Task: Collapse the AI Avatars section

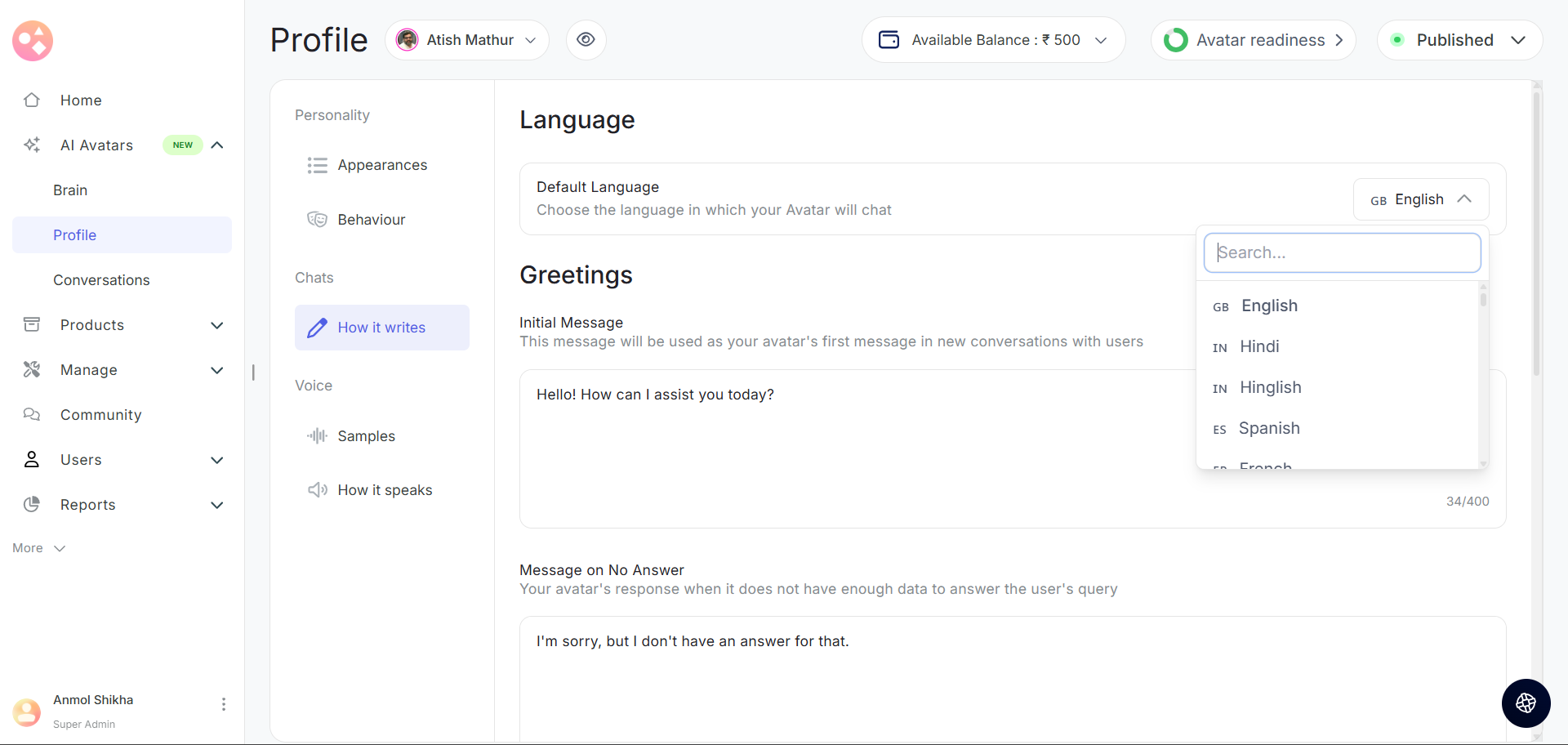Action: click(217, 145)
